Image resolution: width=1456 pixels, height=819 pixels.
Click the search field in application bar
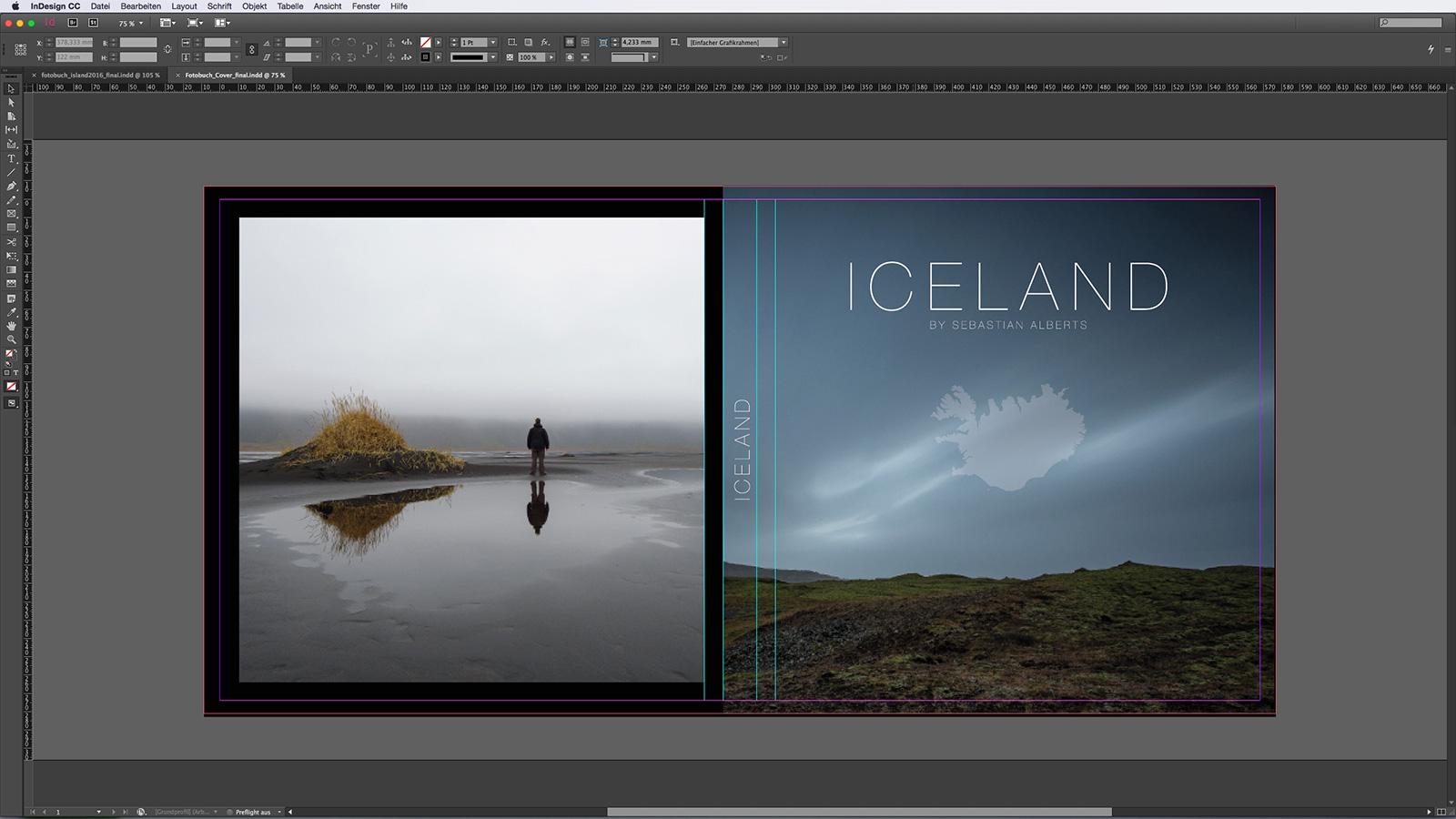(x=1411, y=23)
